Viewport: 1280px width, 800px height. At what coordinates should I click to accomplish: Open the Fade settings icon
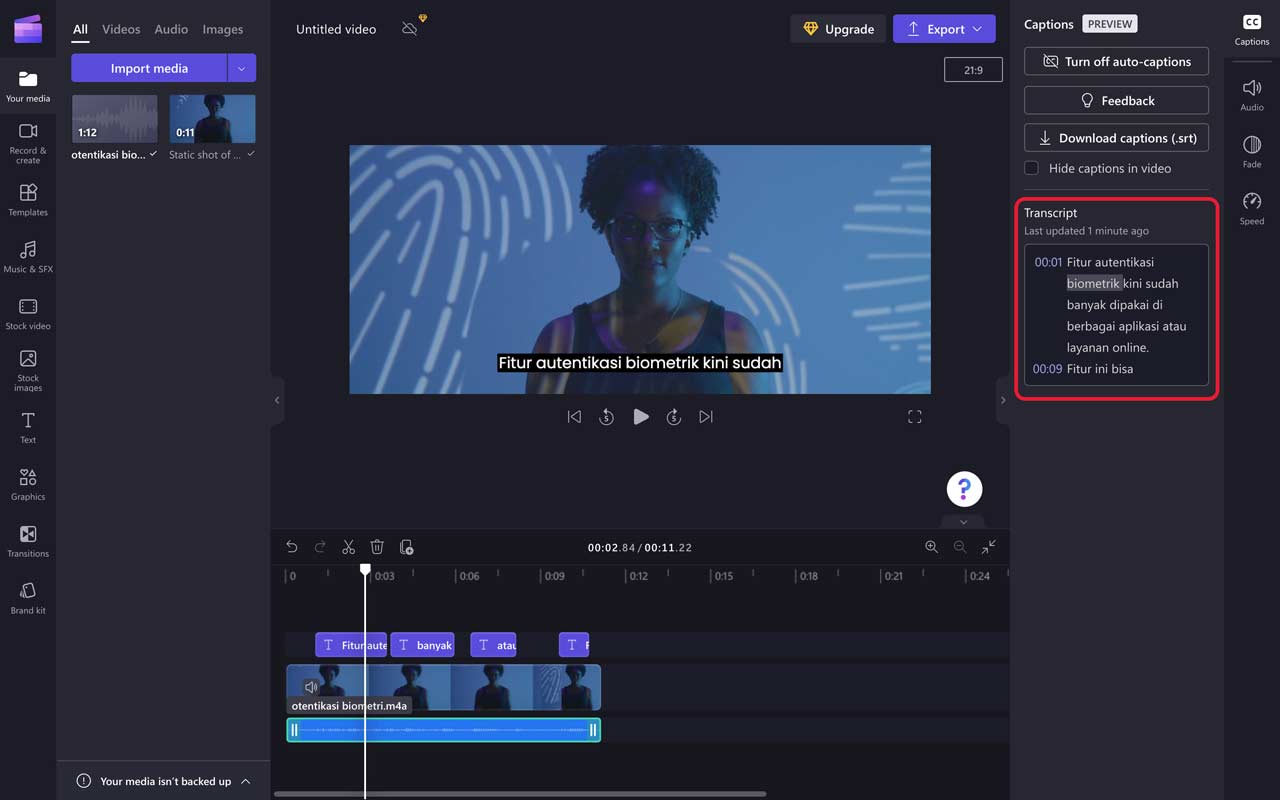[x=1251, y=150]
